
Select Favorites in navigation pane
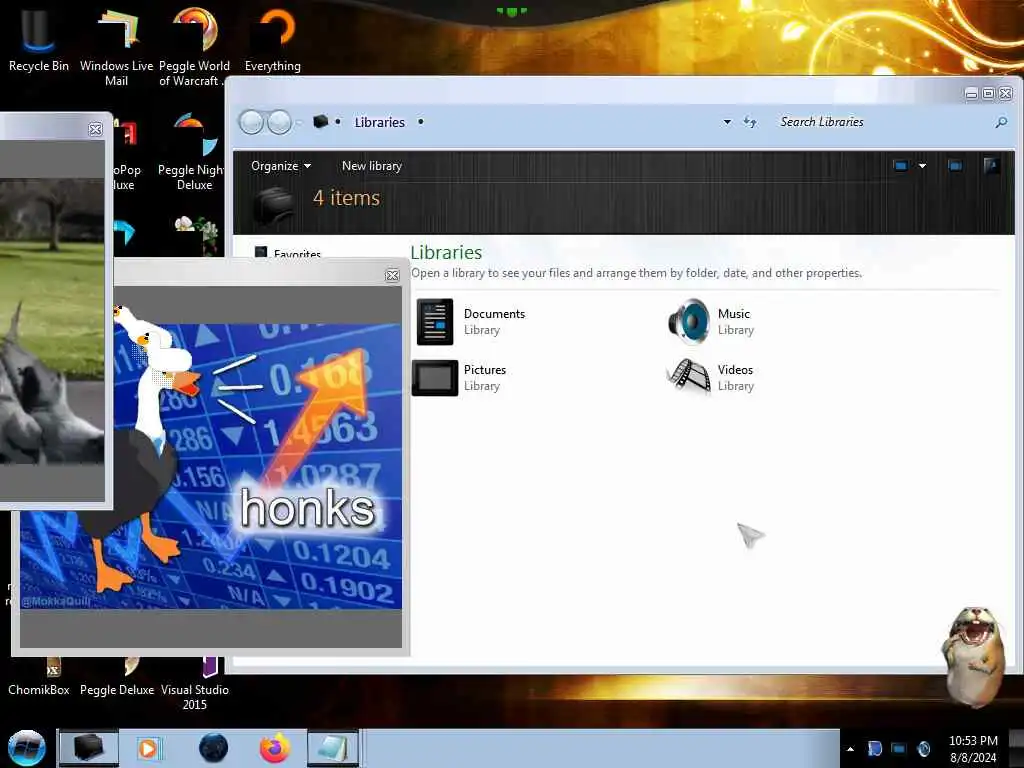pyautogui.click(x=288, y=253)
